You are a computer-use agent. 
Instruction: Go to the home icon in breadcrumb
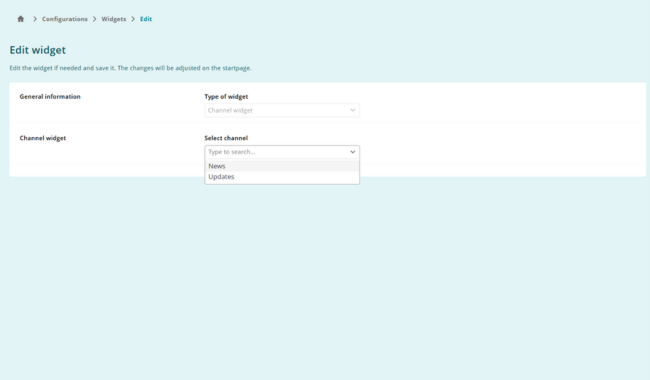(21, 19)
